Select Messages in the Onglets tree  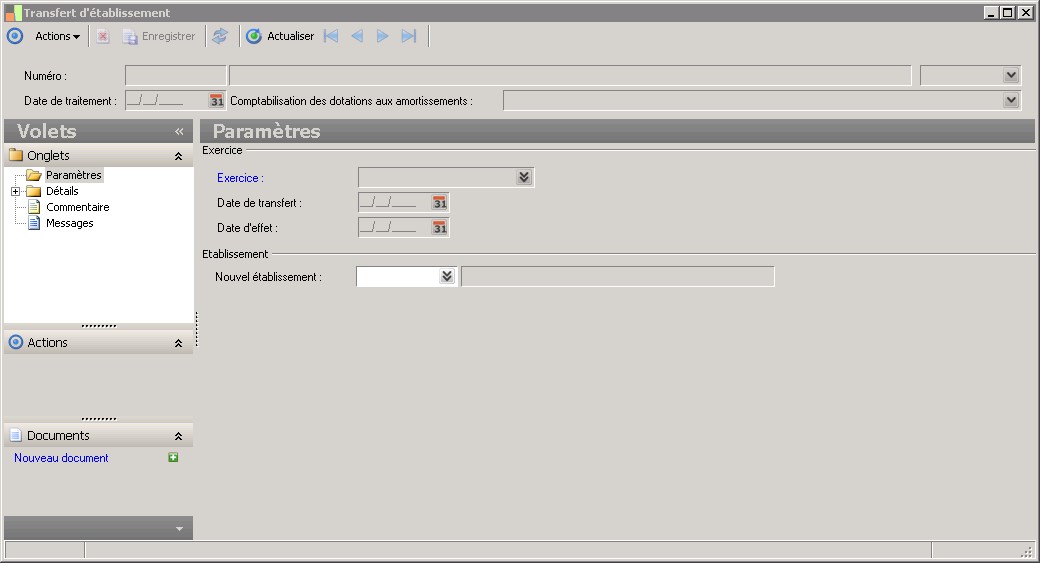70,223
